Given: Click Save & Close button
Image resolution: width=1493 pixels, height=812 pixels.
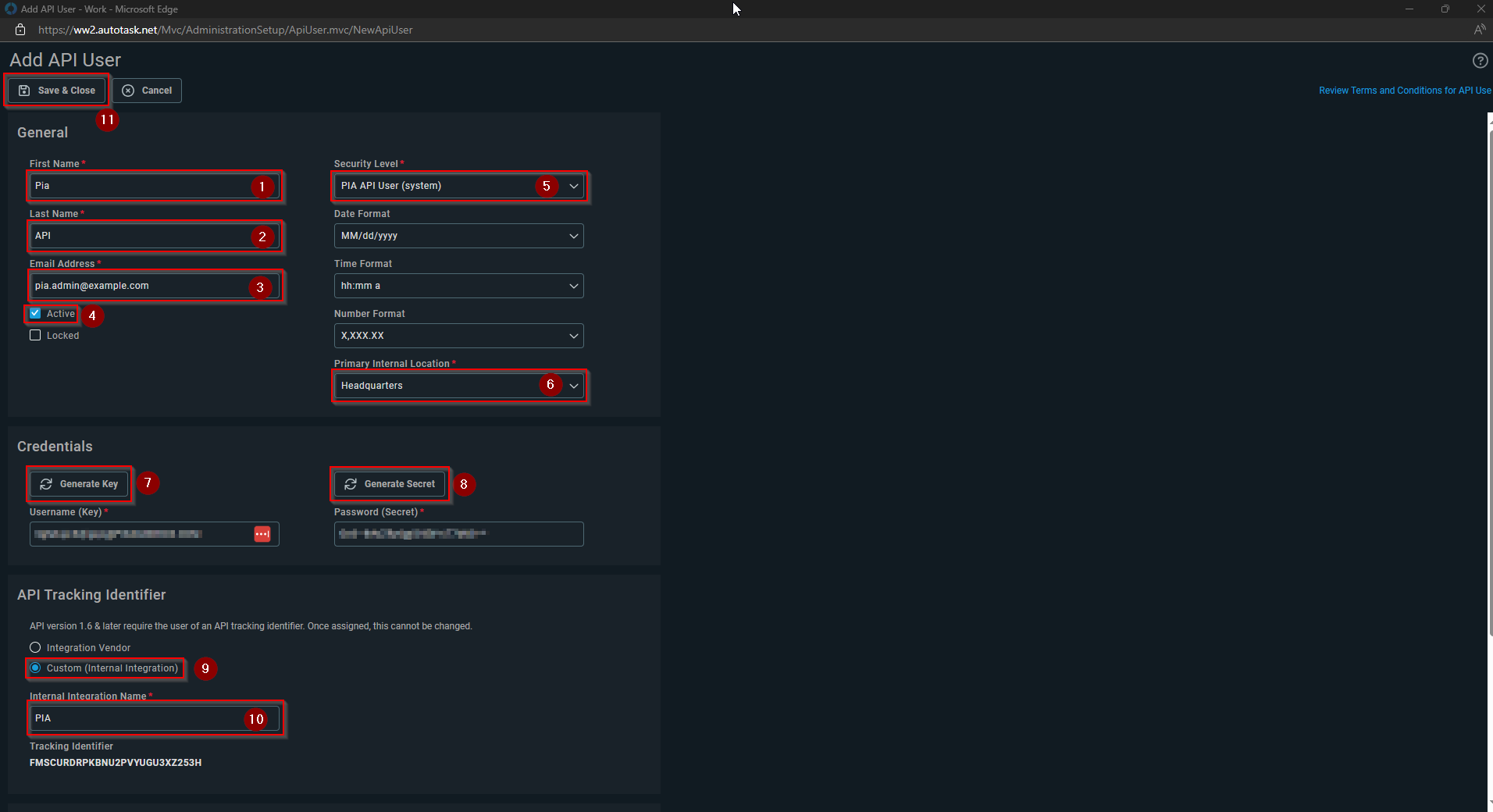Looking at the screenshot, I should (56, 91).
